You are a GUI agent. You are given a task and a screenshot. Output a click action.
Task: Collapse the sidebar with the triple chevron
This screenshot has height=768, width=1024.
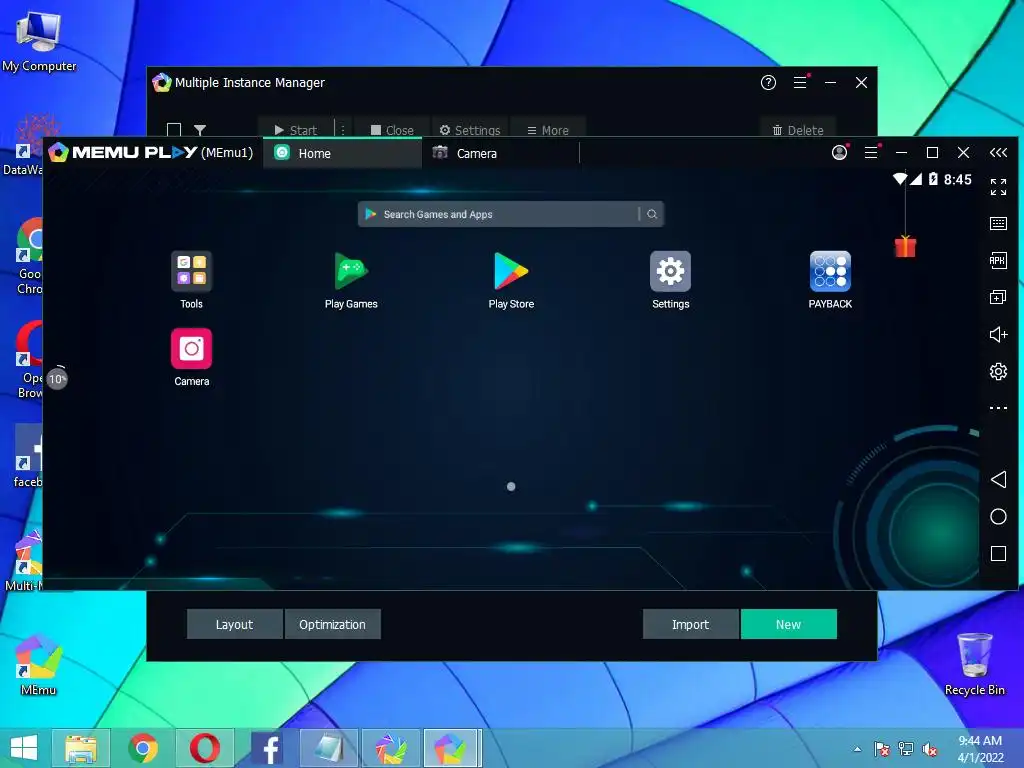click(998, 153)
